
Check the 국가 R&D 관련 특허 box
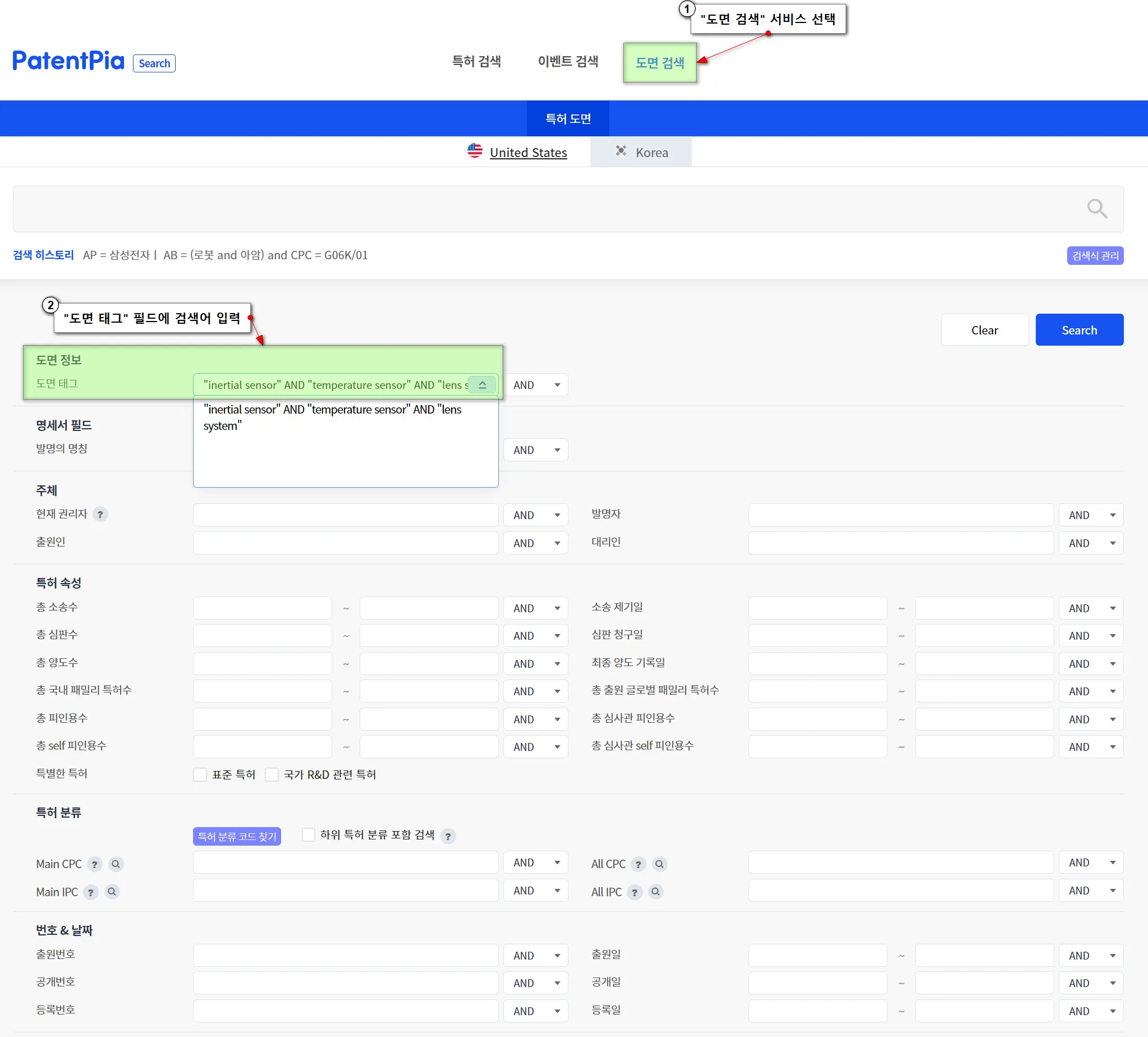(x=272, y=774)
